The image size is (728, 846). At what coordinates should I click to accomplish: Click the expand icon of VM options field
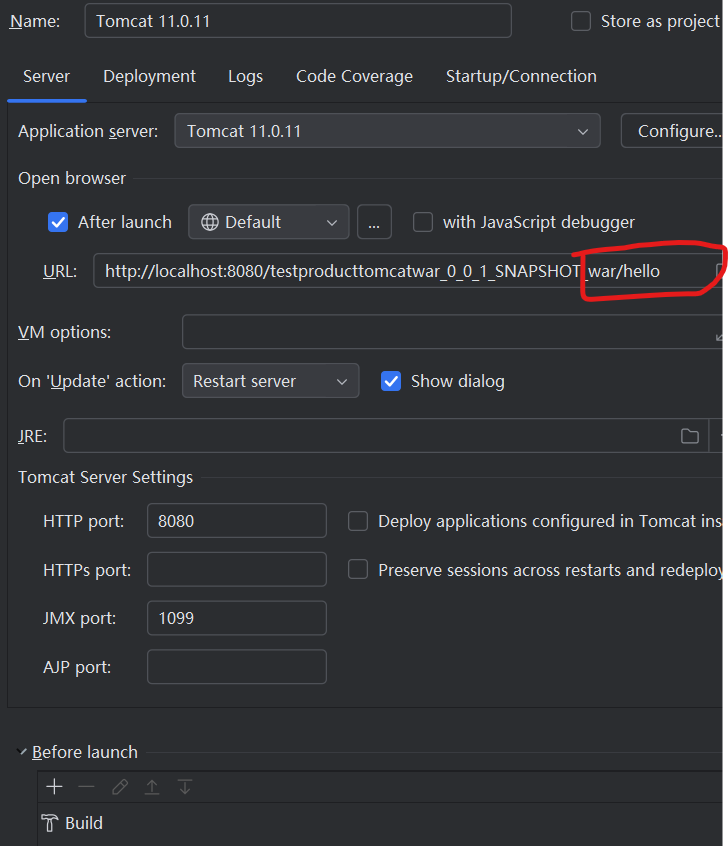point(719,337)
